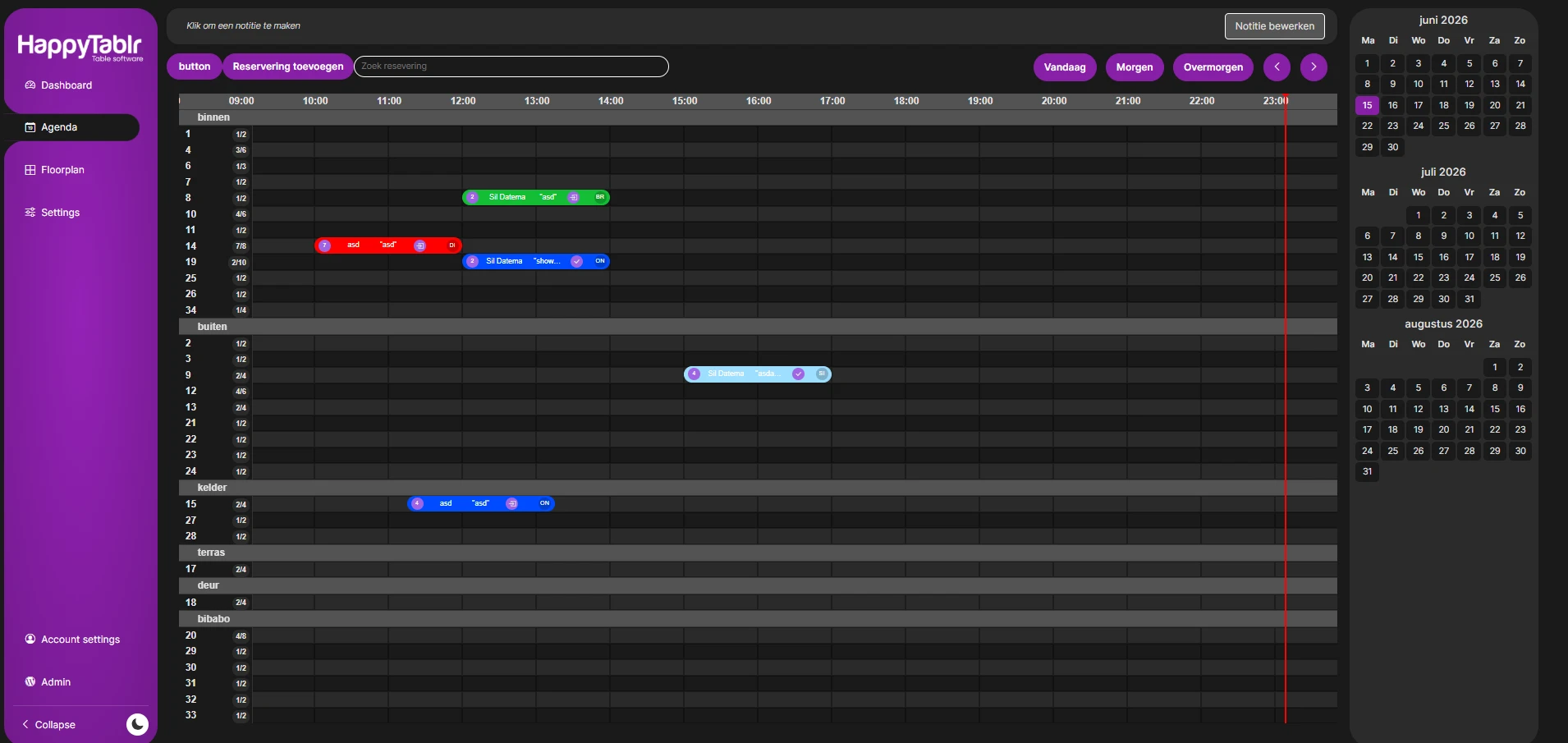This screenshot has width=1568, height=743.
Task: Click table 19 capacity badge 2/10
Action: [x=239, y=263]
